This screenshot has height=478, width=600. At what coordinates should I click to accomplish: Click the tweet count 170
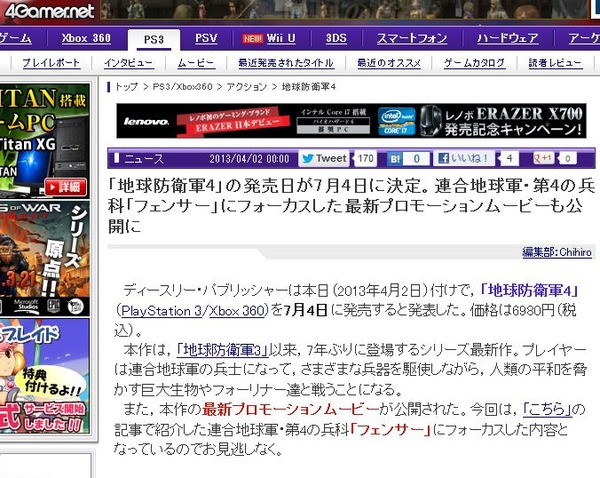click(x=366, y=158)
